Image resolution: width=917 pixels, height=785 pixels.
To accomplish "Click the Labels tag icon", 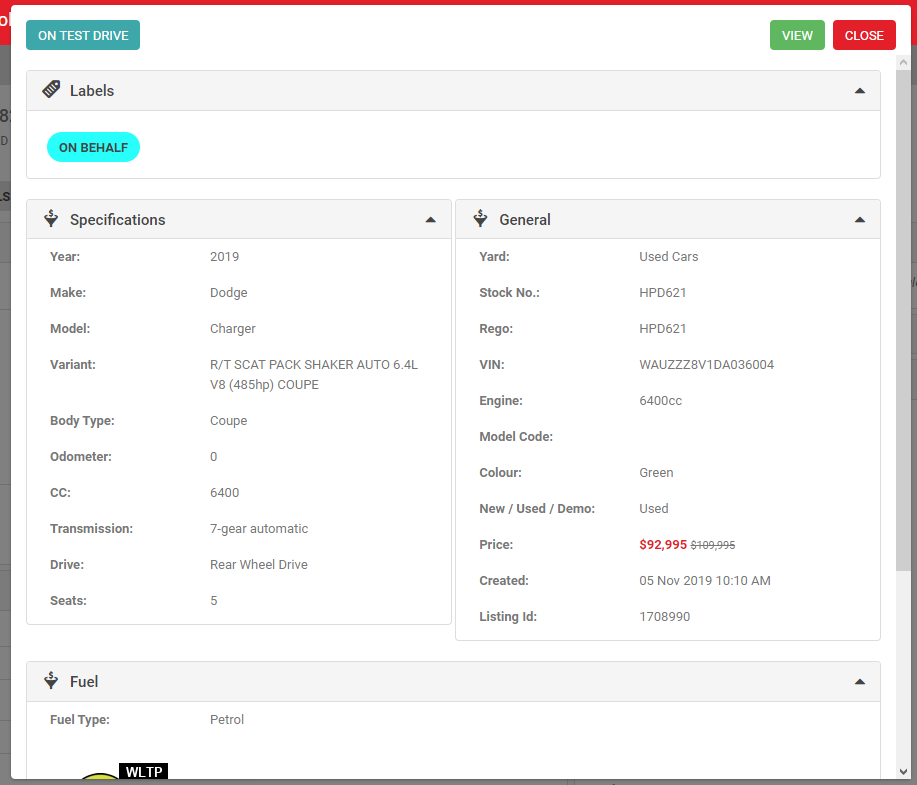I will pos(51,90).
